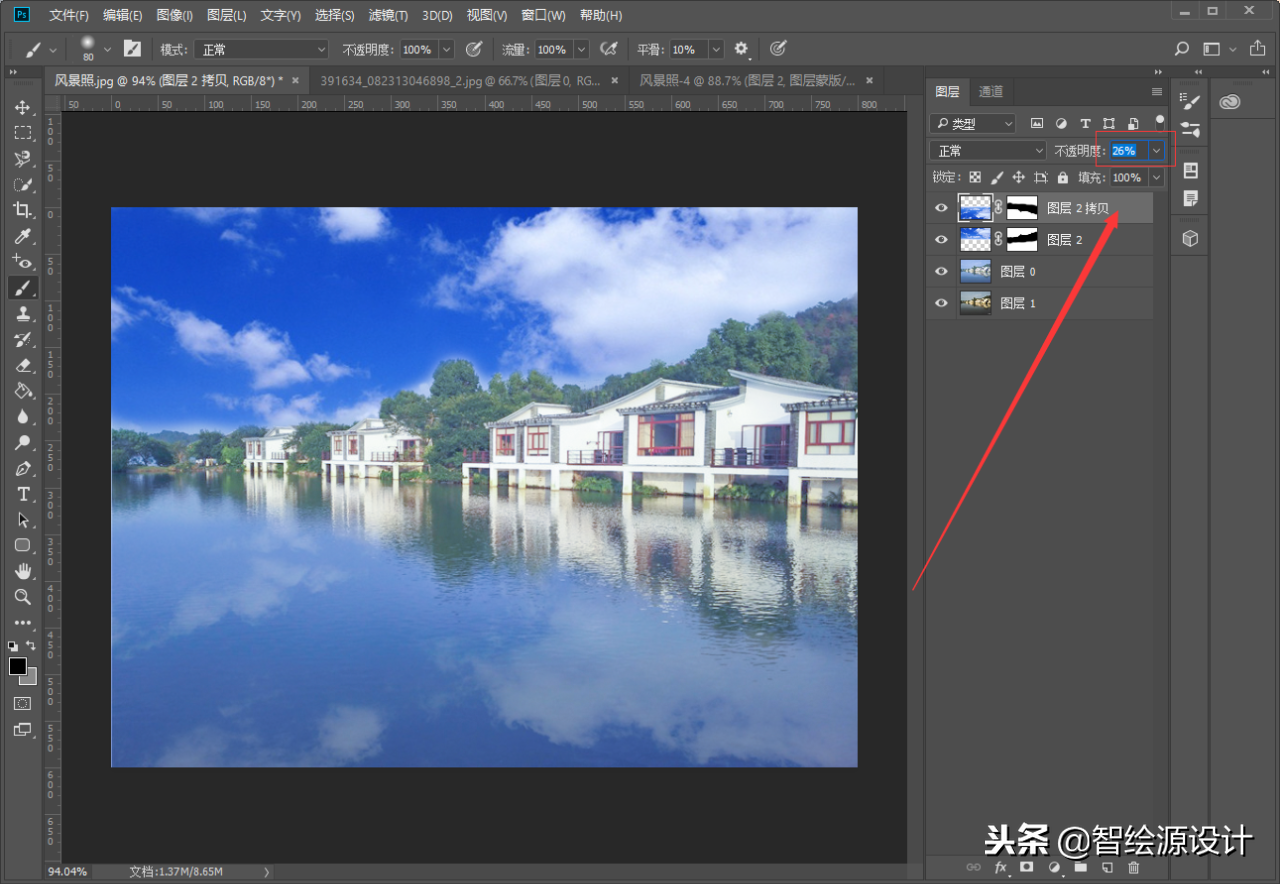The width and height of the screenshot is (1280, 884).
Task: Open the layer filter 类型 dropdown
Action: click(972, 124)
